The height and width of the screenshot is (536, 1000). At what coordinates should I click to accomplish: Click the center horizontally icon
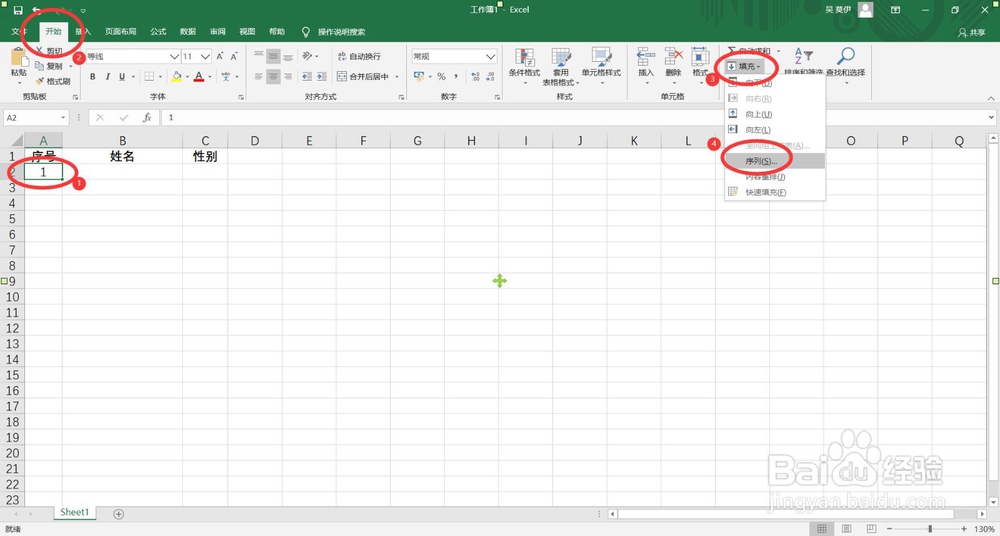(273, 77)
